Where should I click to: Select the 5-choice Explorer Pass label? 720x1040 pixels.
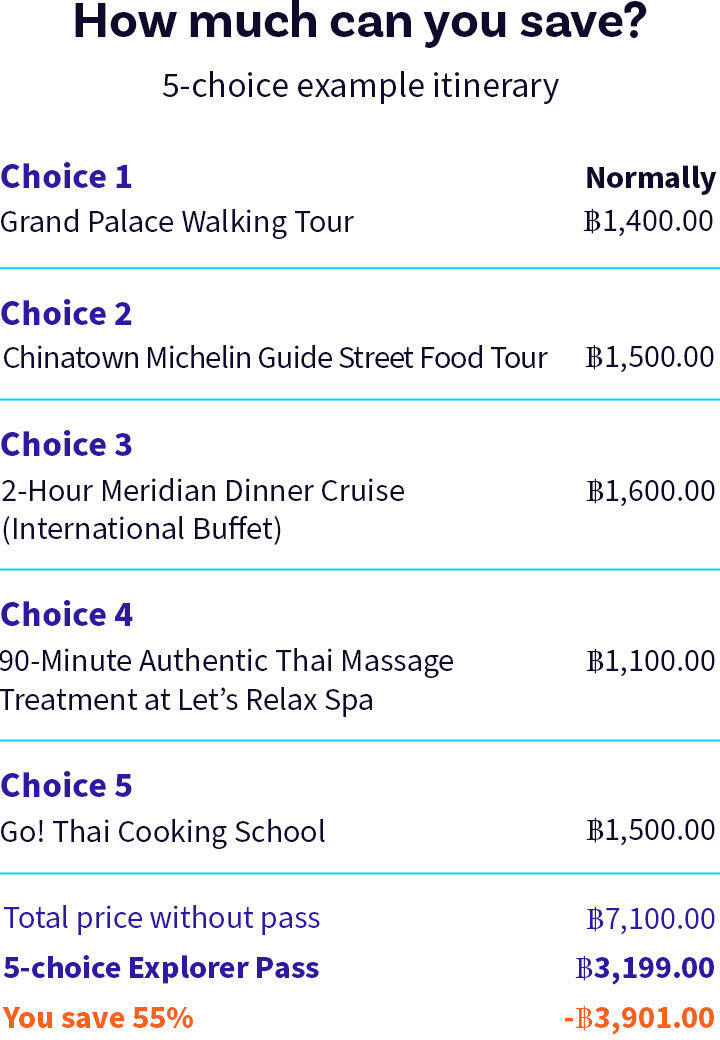161,968
